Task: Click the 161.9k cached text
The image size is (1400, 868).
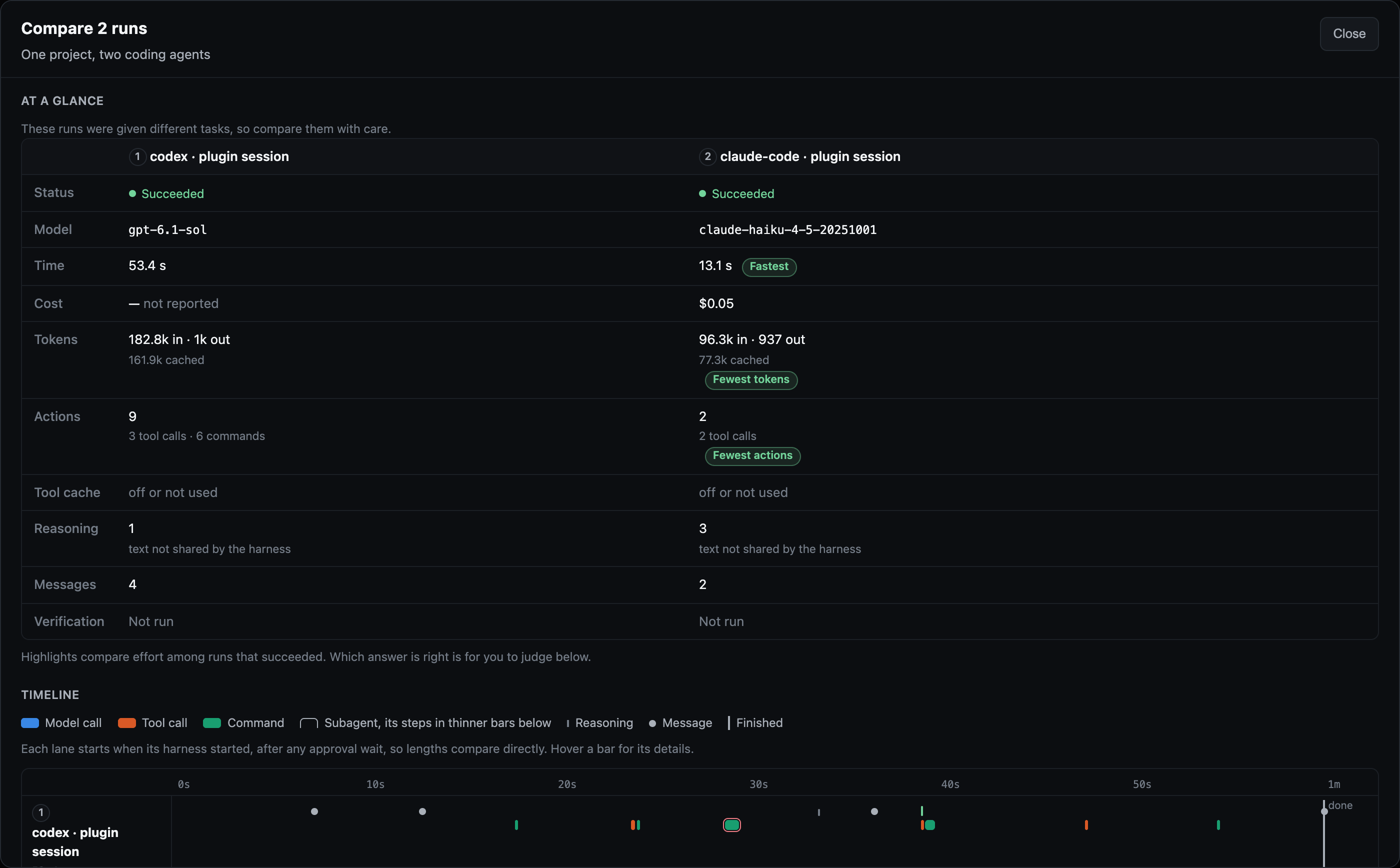Action: tap(166, 360)
